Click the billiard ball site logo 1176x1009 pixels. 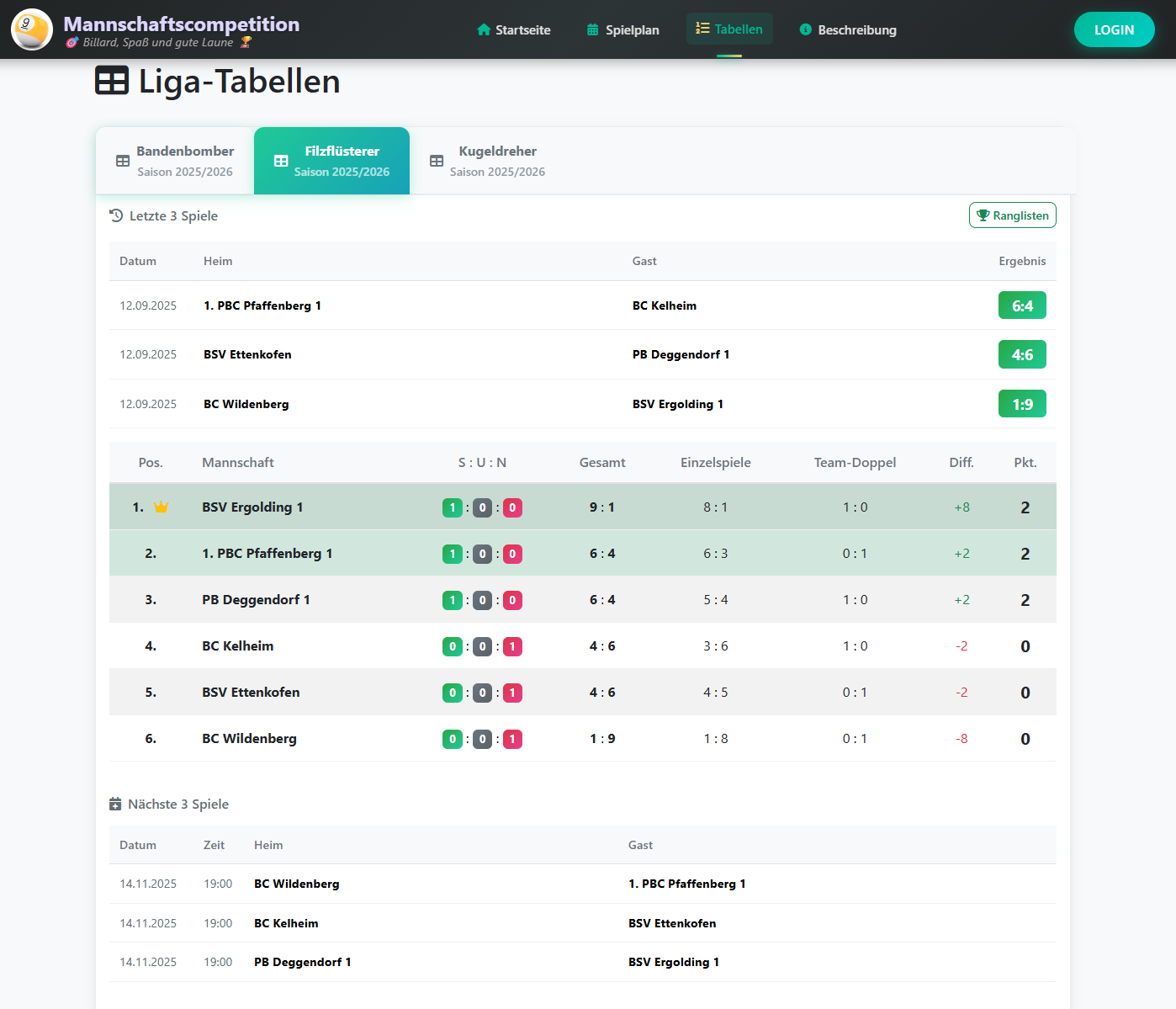32,29
